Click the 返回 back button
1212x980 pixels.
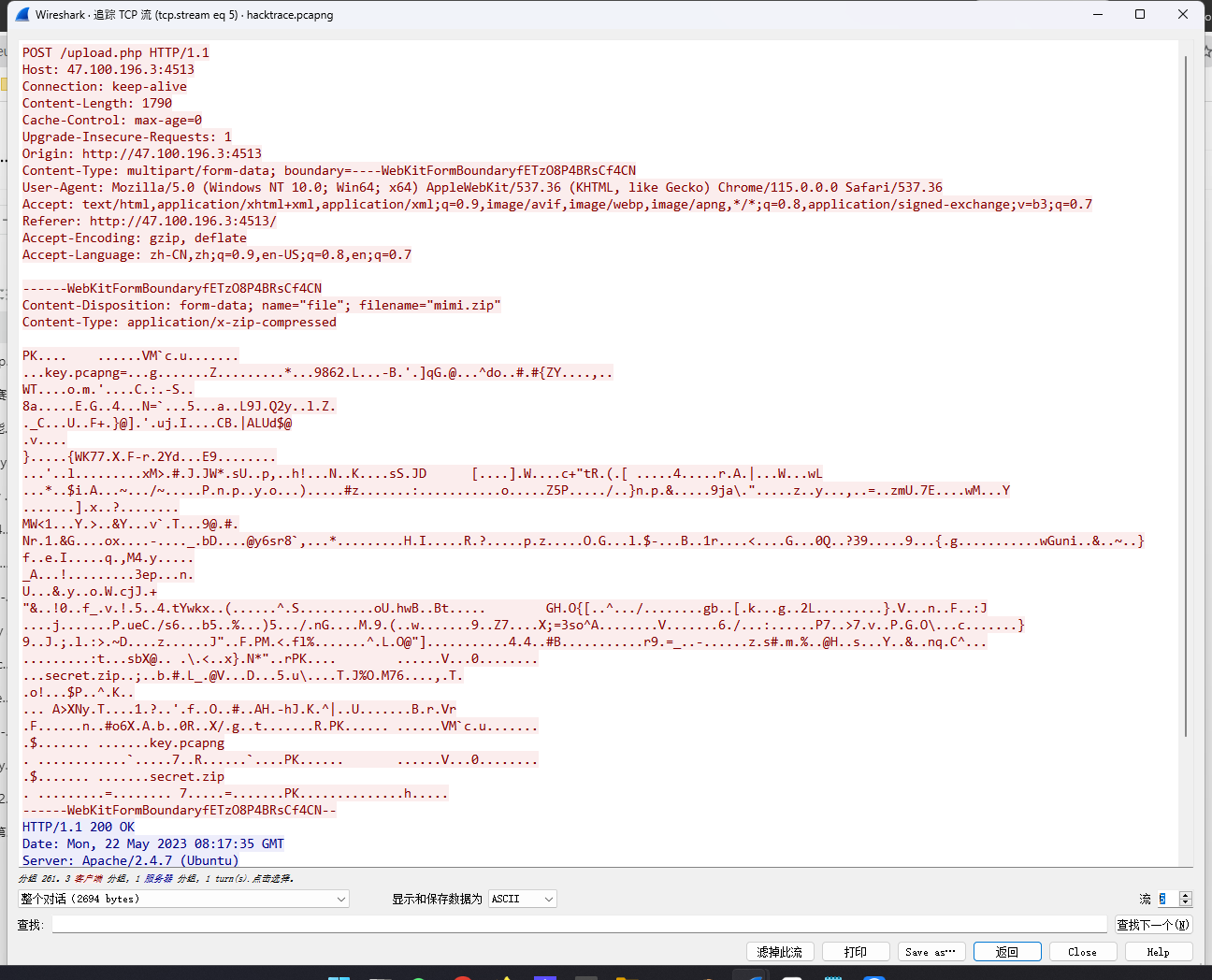[1007, 952]
